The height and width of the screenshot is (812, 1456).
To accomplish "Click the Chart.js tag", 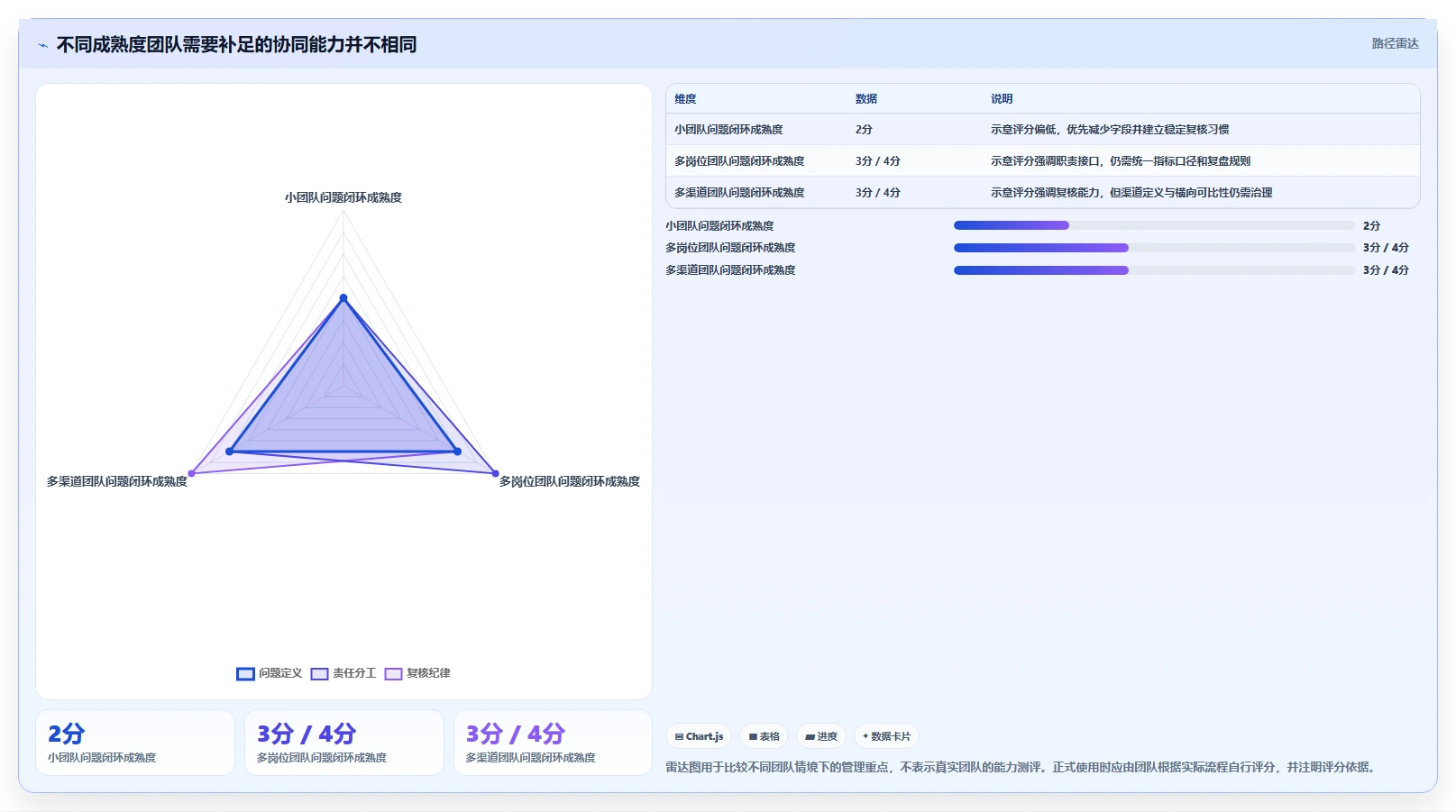I will pyautogui.click(x=699, y=736).
